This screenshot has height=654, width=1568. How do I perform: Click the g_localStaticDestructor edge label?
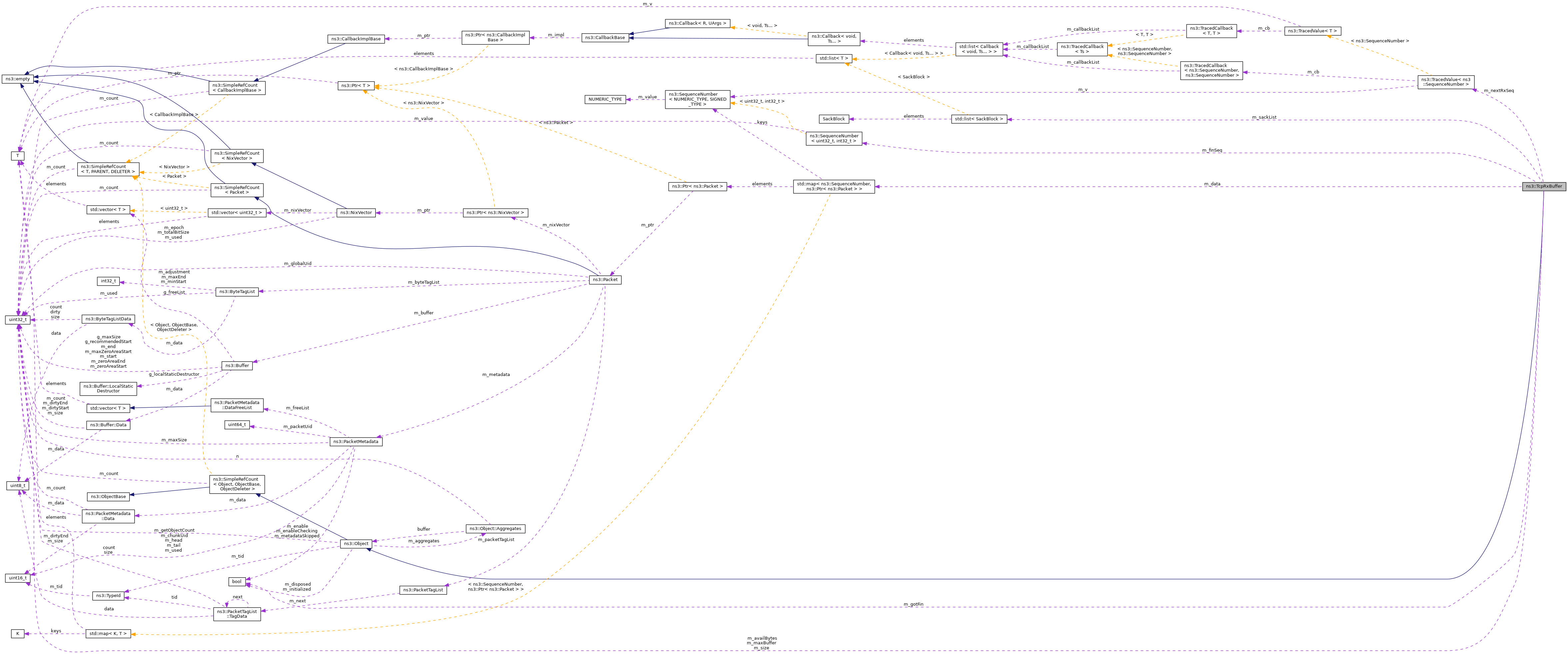[174, 374]
